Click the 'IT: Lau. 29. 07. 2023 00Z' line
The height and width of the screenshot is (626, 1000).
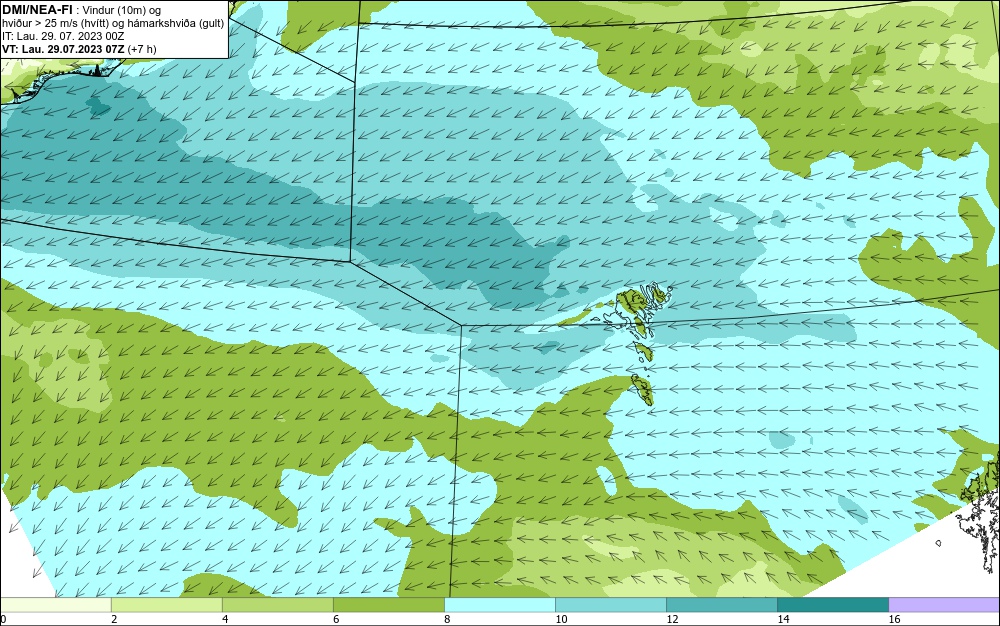pyautogui.click(x=63, y=36)
